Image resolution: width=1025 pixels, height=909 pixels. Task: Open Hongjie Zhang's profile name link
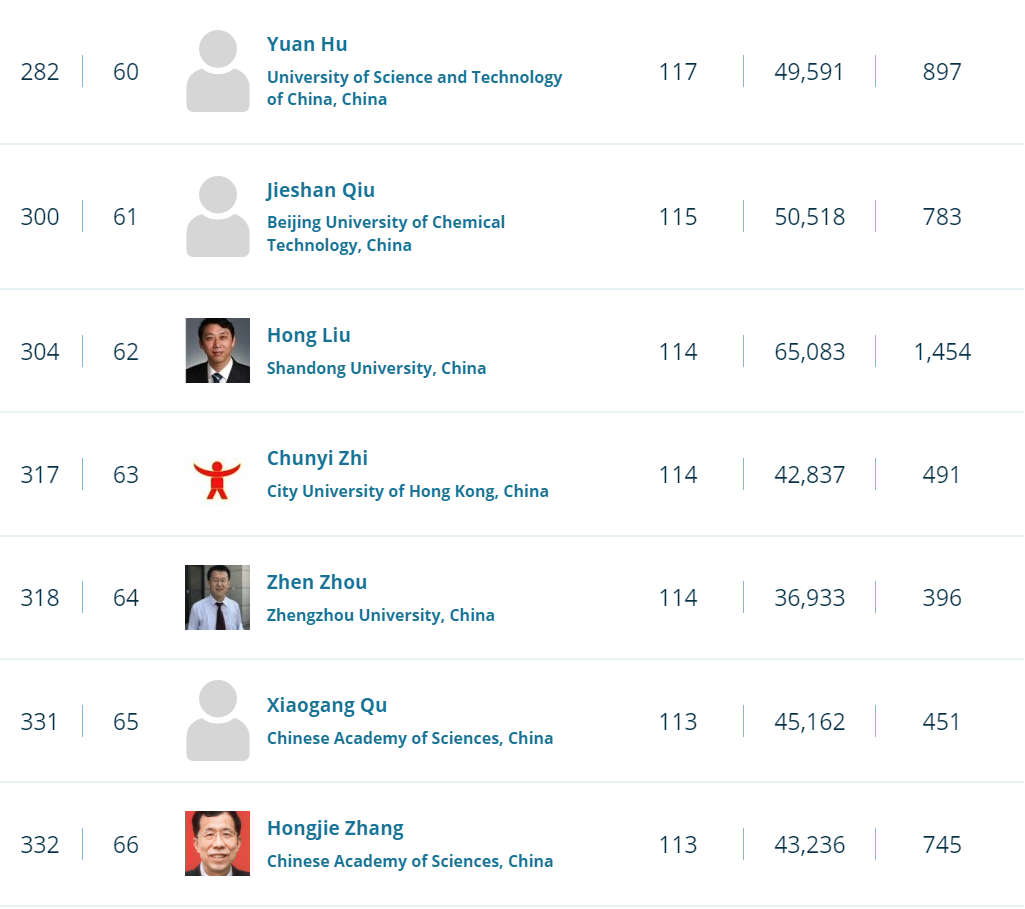point(335,828)
